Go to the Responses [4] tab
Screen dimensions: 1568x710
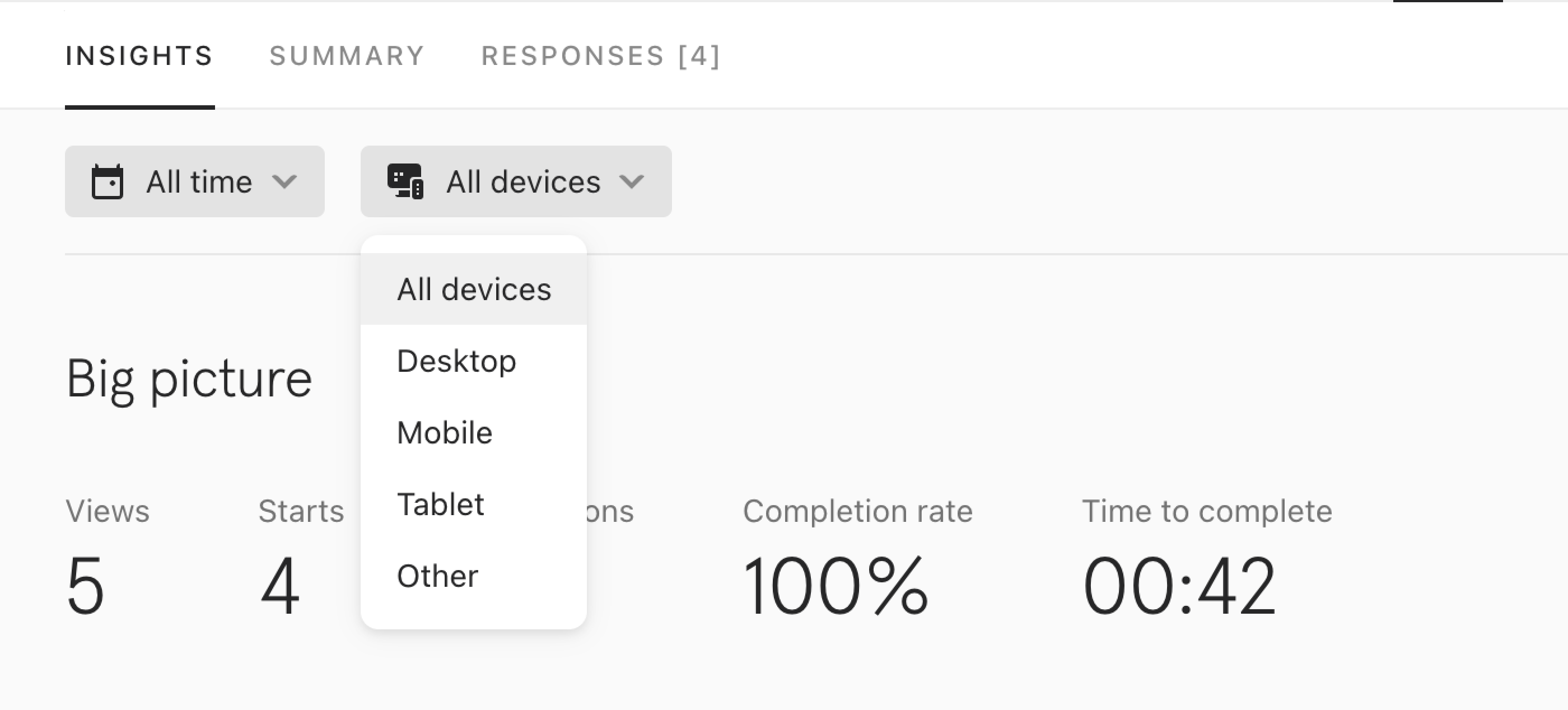(x=601, y=56)
